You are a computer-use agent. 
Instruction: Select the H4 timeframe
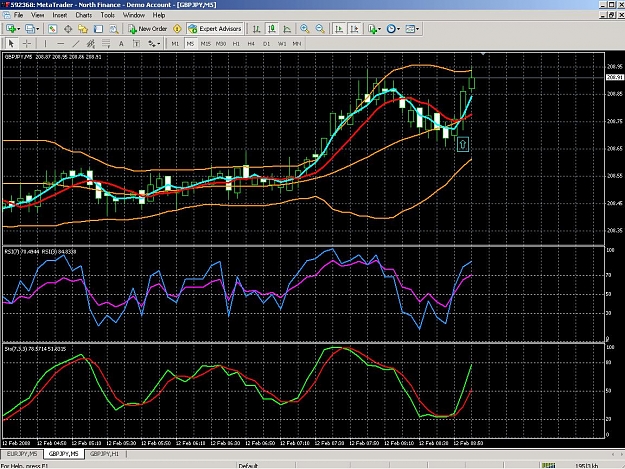[251, 43]
